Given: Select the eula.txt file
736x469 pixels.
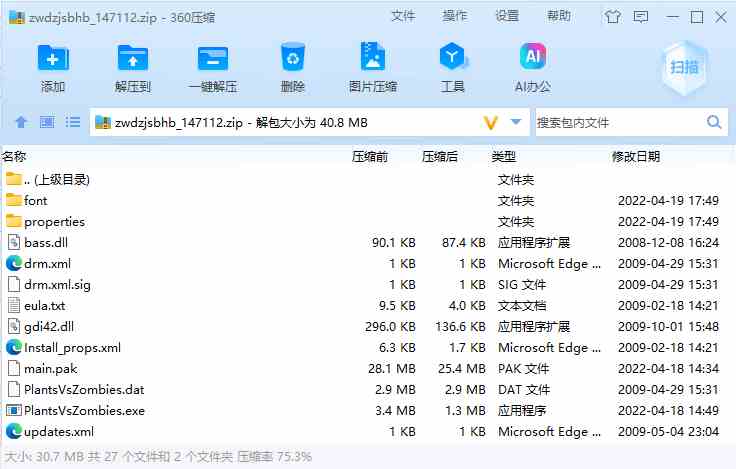Looking at the screenshot, I should (x=368, y=306).
